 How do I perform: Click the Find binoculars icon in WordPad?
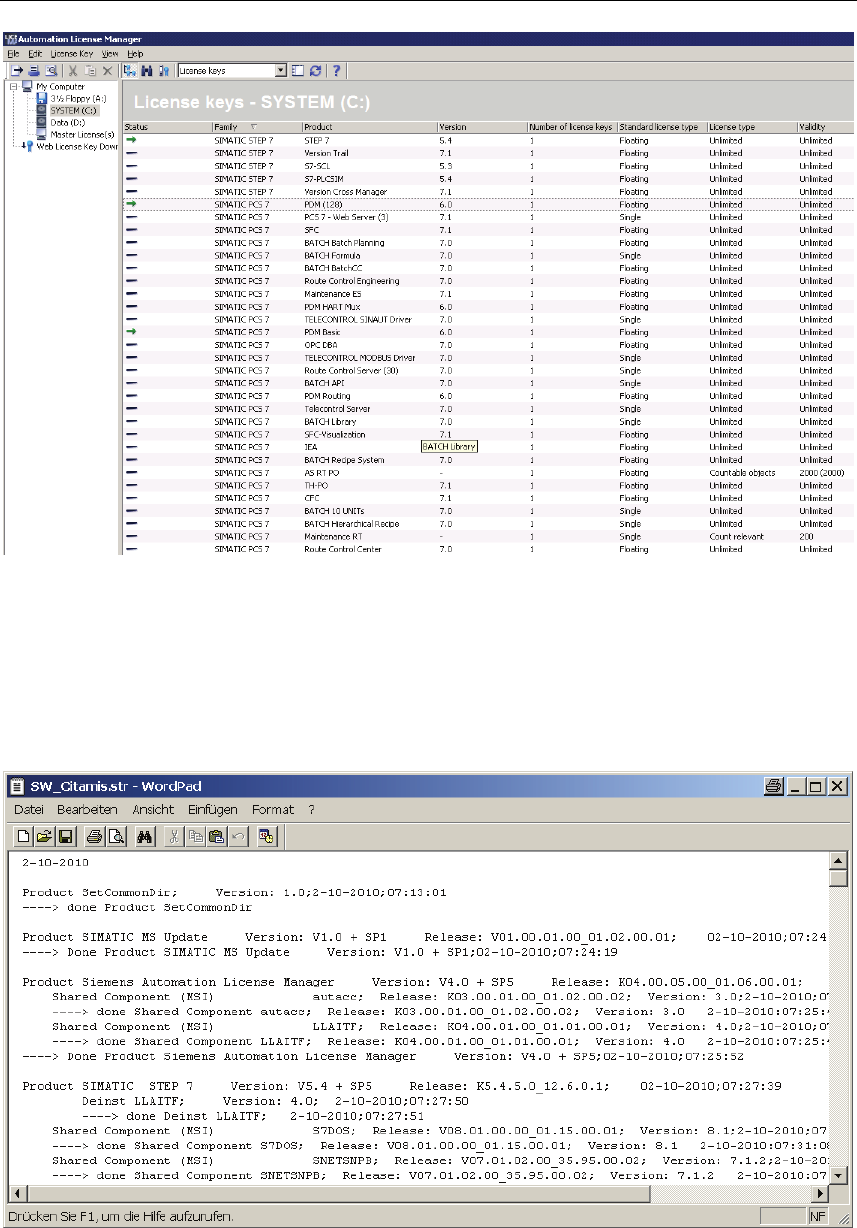(x=143, y=838)
